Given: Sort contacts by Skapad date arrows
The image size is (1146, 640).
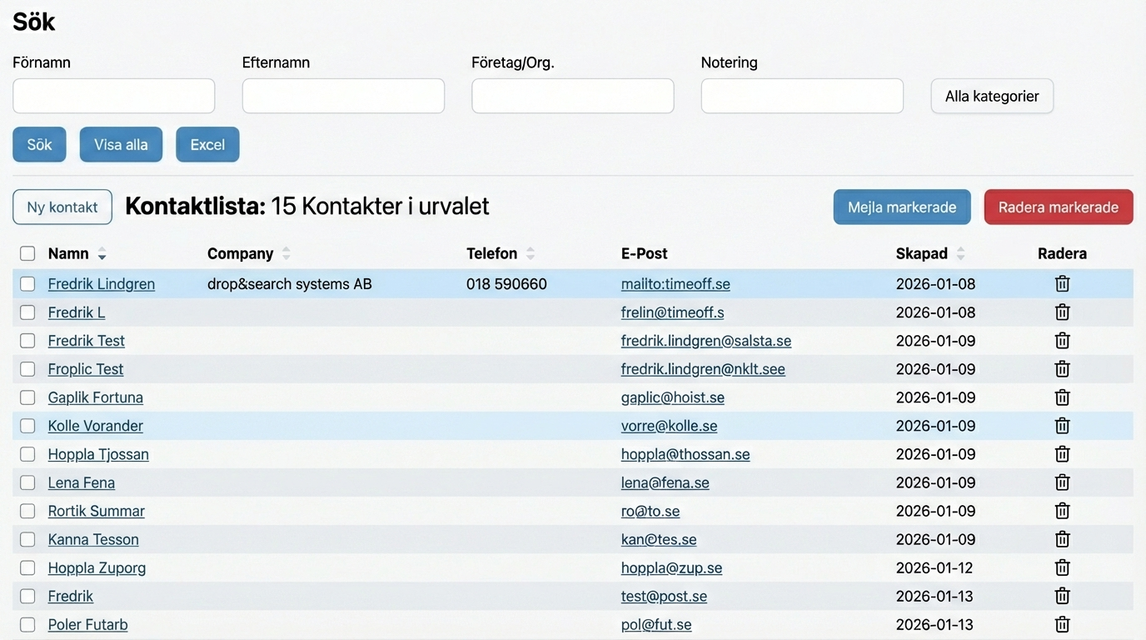Looking at the screenshot, I should [961, 254].
